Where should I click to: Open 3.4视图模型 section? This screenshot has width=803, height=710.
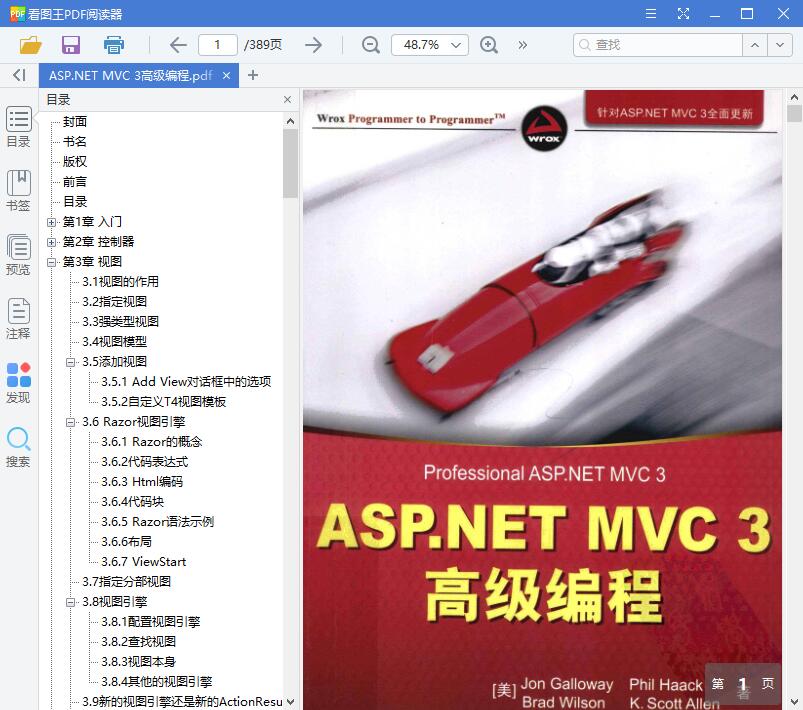(114, 341)
